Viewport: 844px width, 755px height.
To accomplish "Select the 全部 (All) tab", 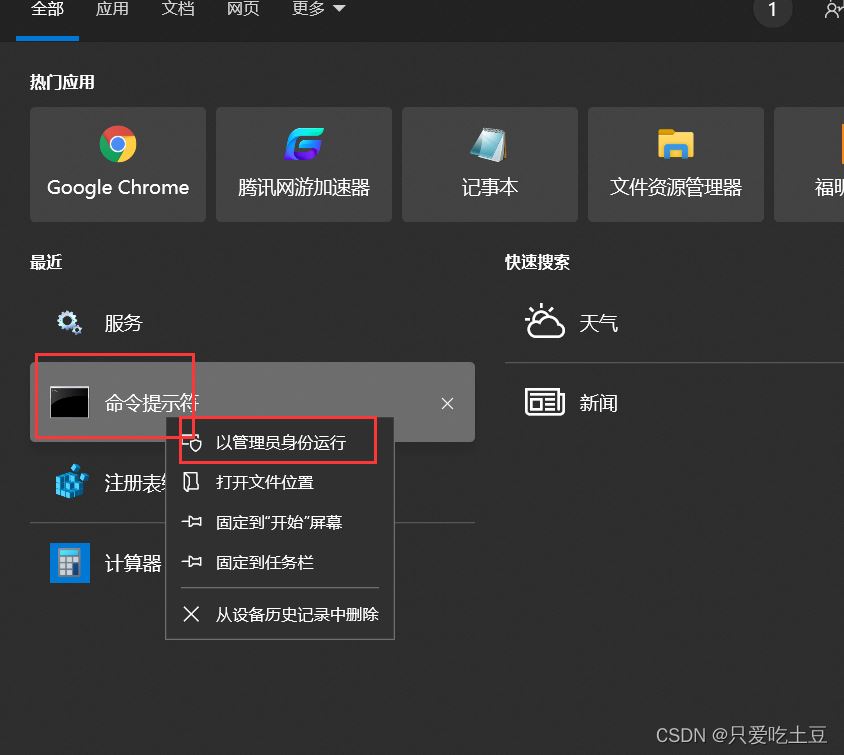I will [x=47, y=9].
